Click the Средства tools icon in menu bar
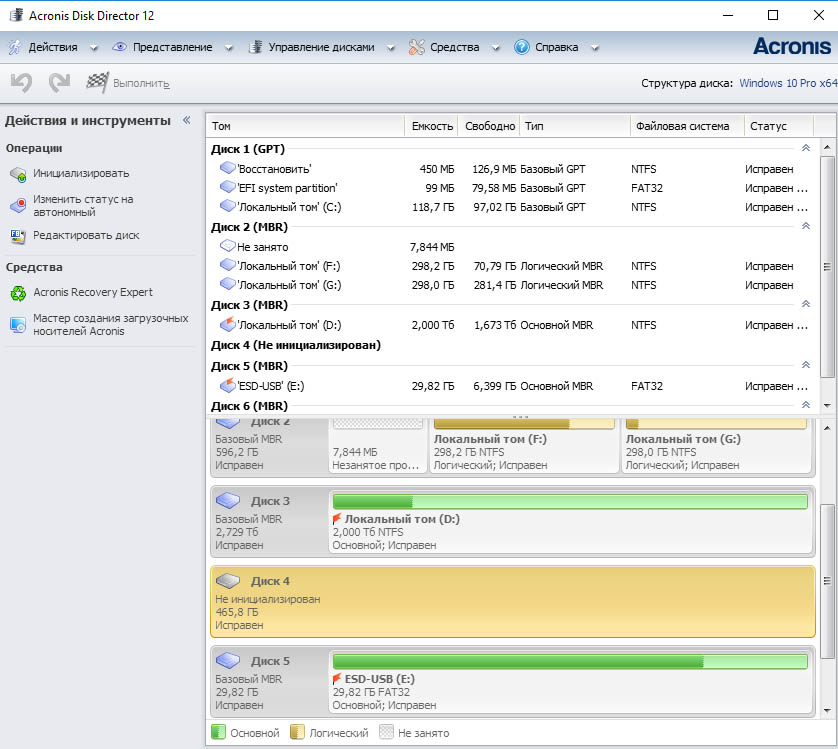 click(x=416, y=47)
